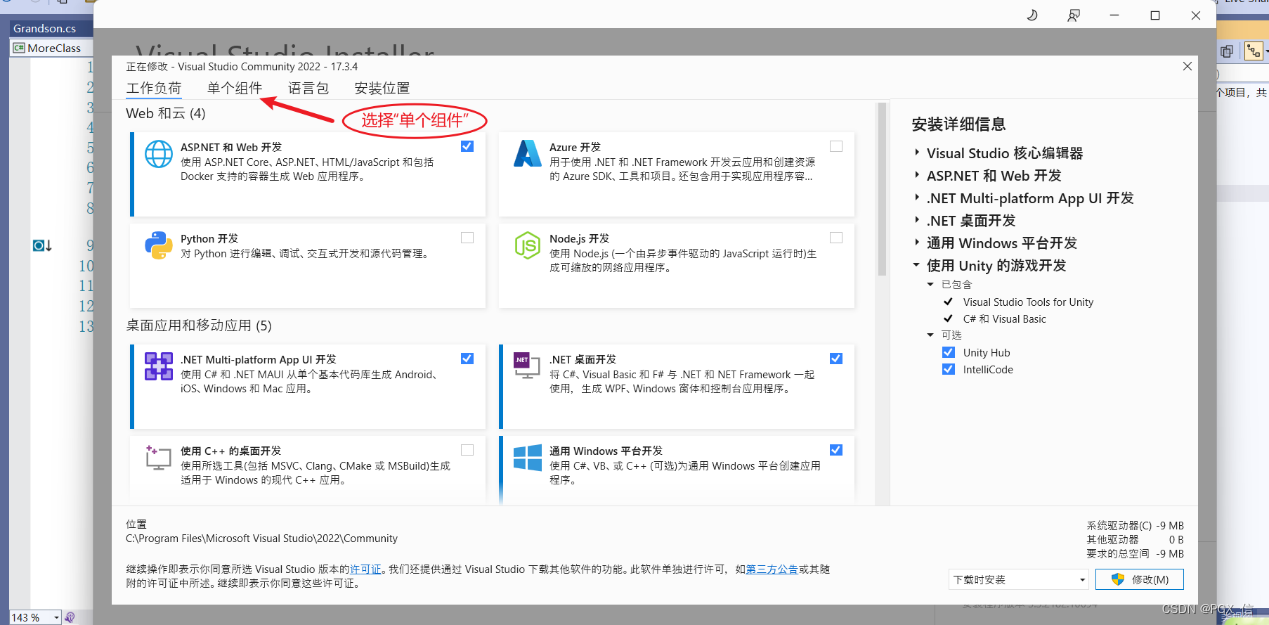Click the Python development logo icon
The height and width of the screenshot is (625, 1269).
[x=159, y=245]
